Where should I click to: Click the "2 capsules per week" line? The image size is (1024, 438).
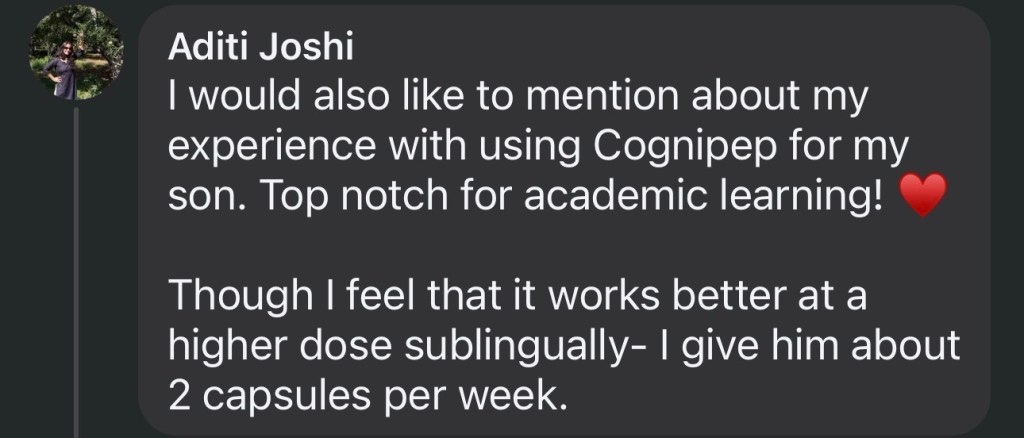pyautogui.click(x=367, y=395)
